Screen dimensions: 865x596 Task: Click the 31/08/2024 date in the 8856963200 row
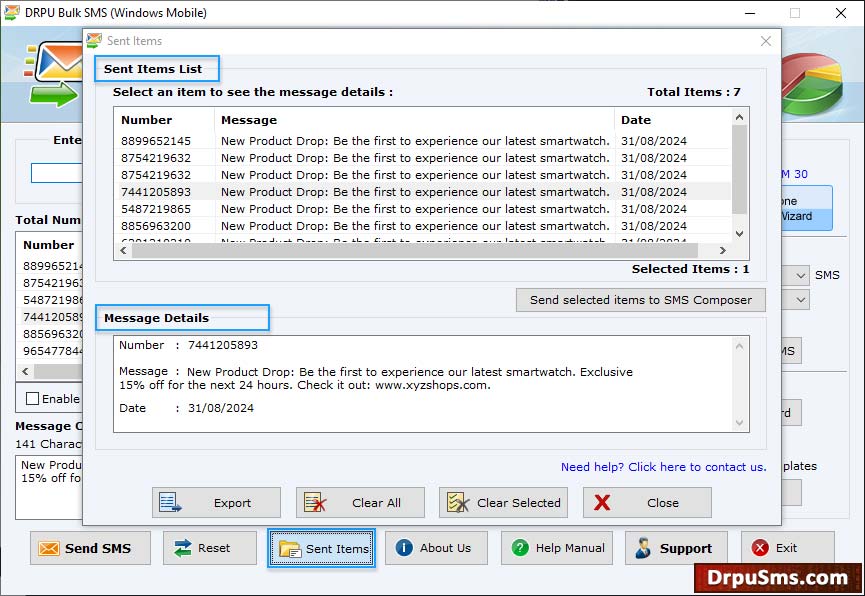[654, 226]
